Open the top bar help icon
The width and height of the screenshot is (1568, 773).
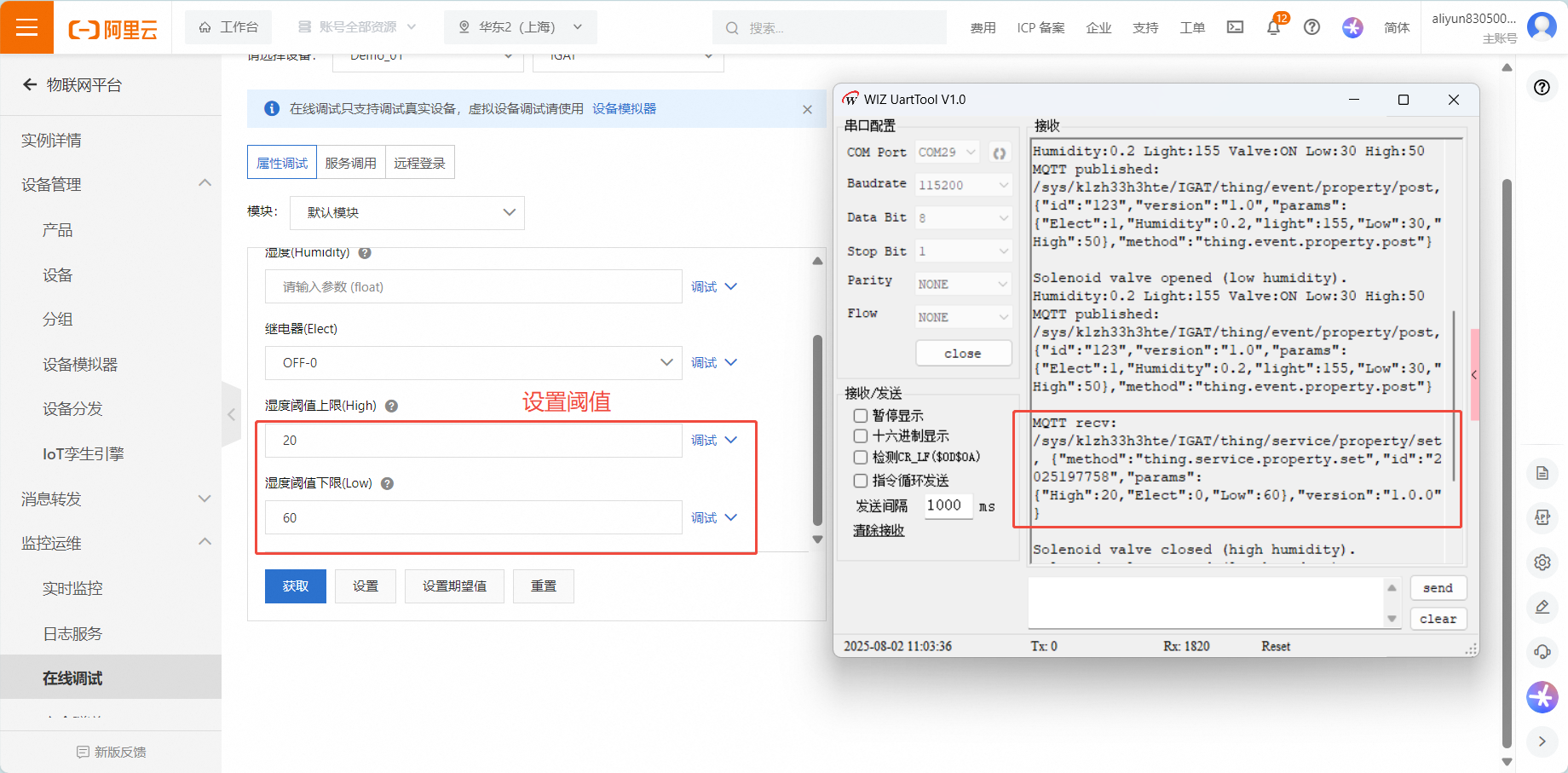[x=1312, y=27]
